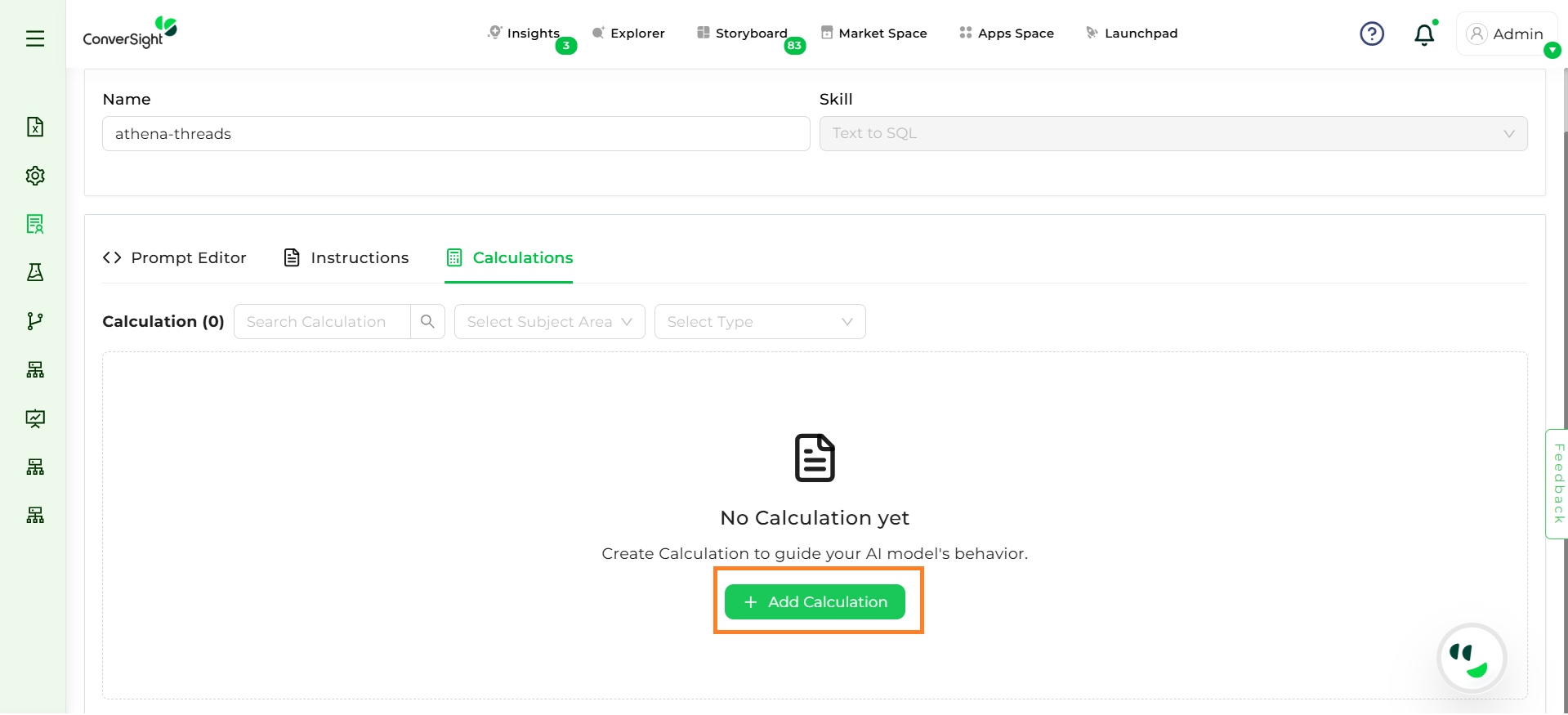Switch to the Instructions tab
The width and height of the screenshot is (1568, 715).
[346, 258]
